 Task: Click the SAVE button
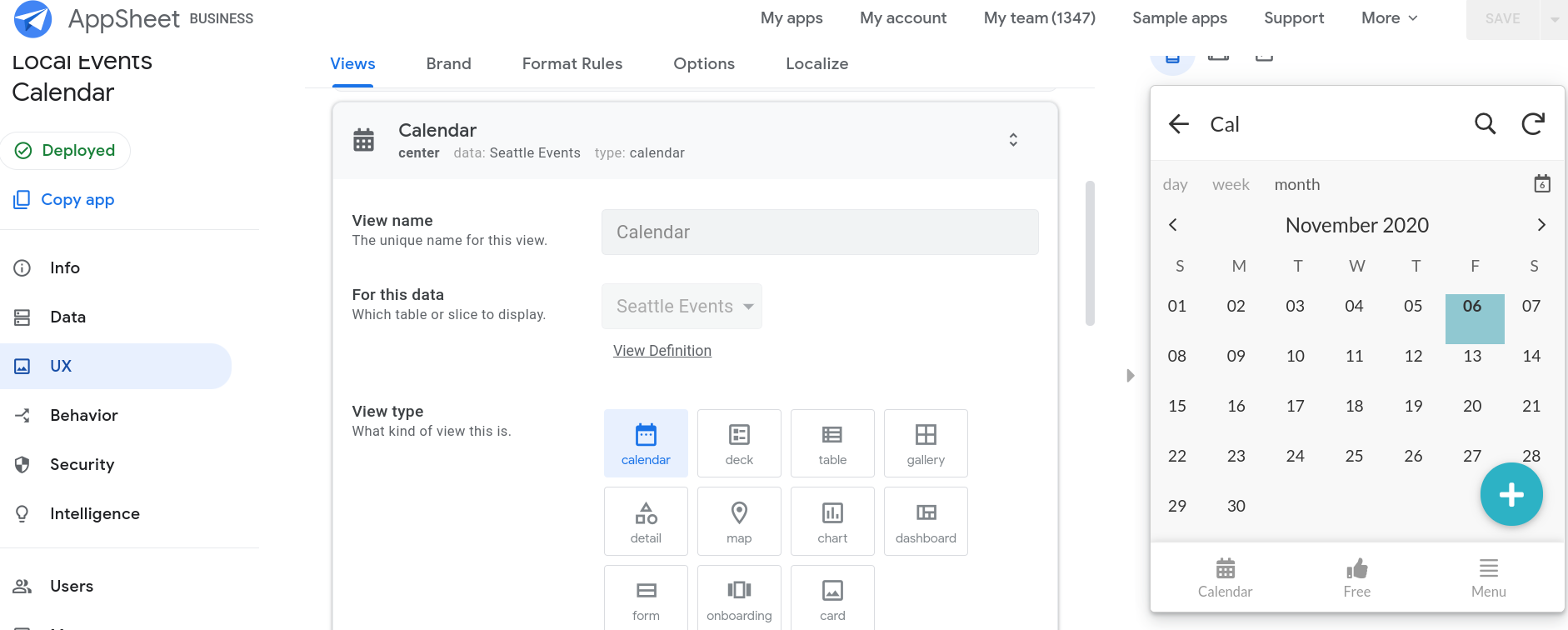tap(1503, 19)
